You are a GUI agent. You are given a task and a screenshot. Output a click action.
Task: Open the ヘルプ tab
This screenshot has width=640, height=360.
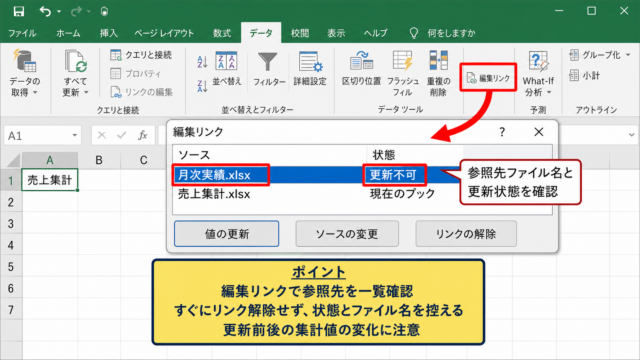click(376, 33)
